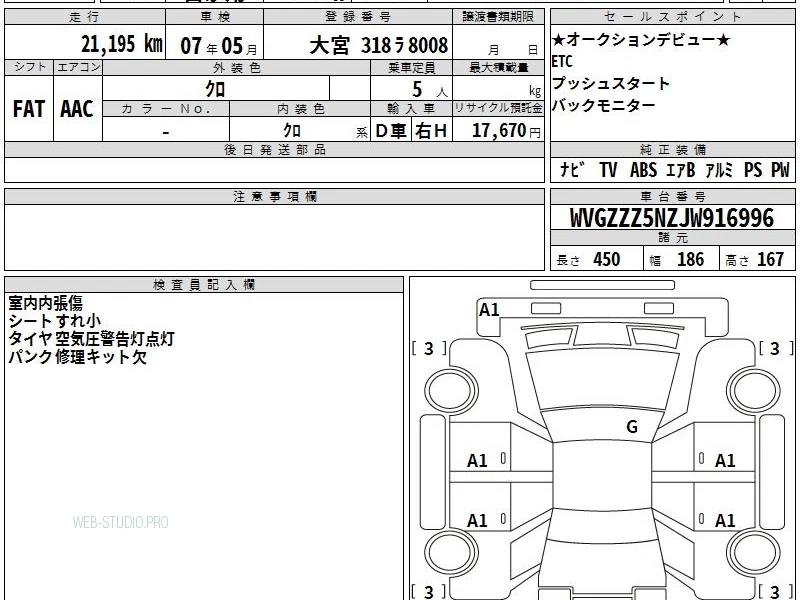Click the 検査員記入欄 header
The image size is (800, 600).
click(x=204, y=285)
